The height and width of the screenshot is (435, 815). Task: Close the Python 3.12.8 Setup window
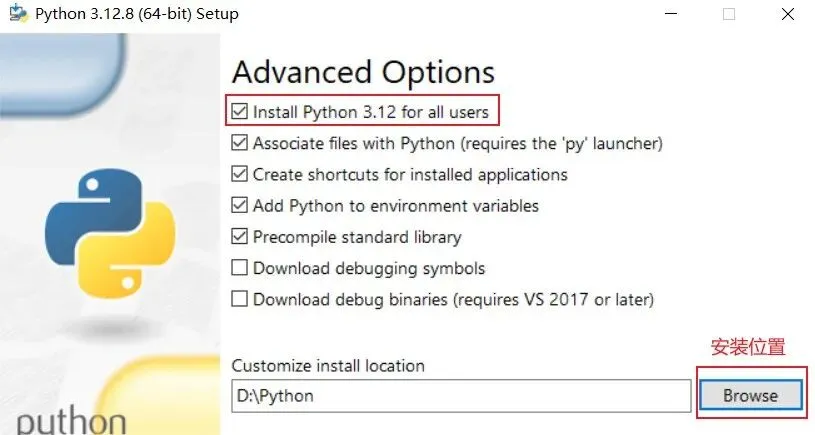[x=787, y=15]
